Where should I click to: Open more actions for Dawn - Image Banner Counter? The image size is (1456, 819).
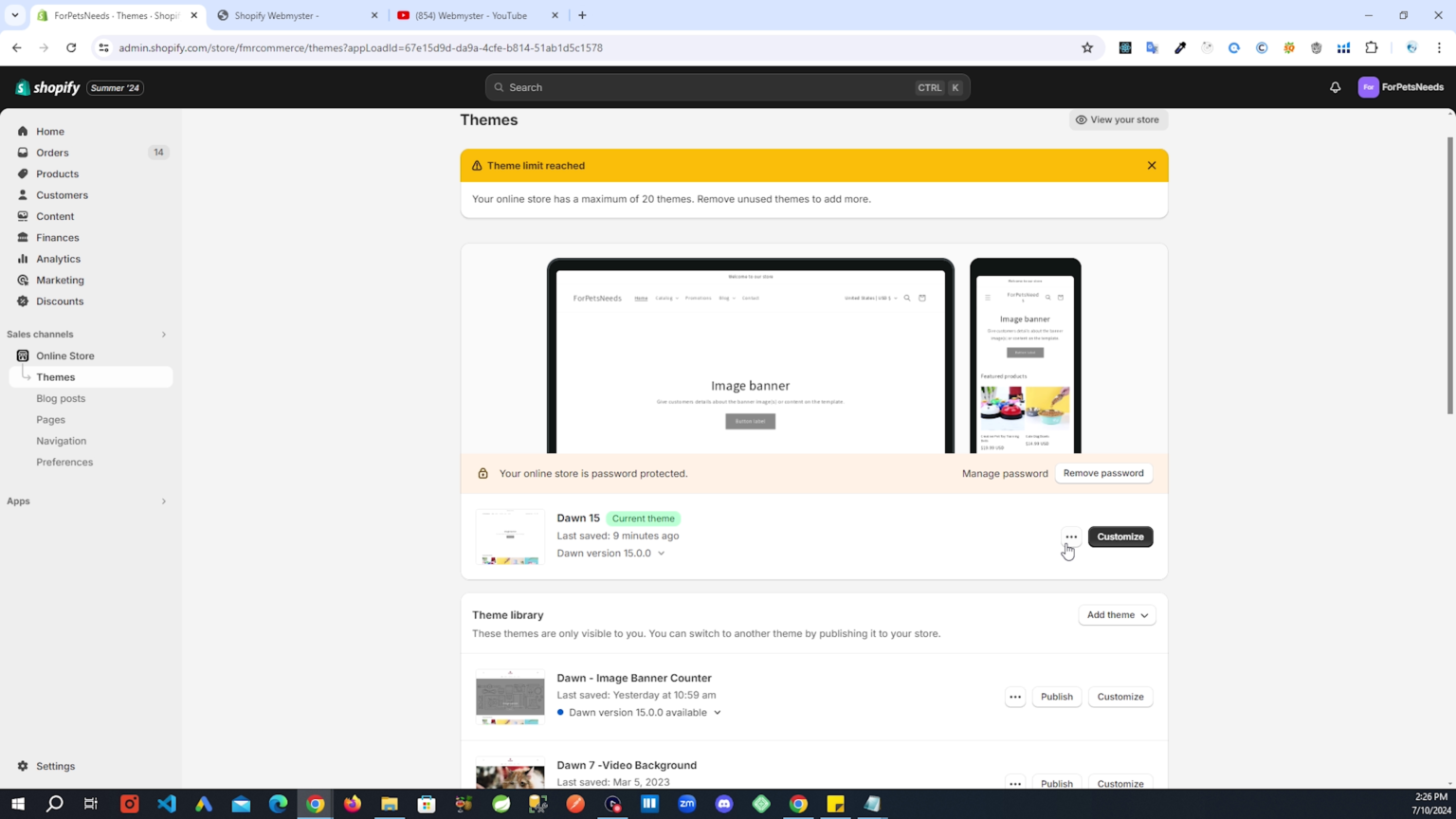point(1015,697)
